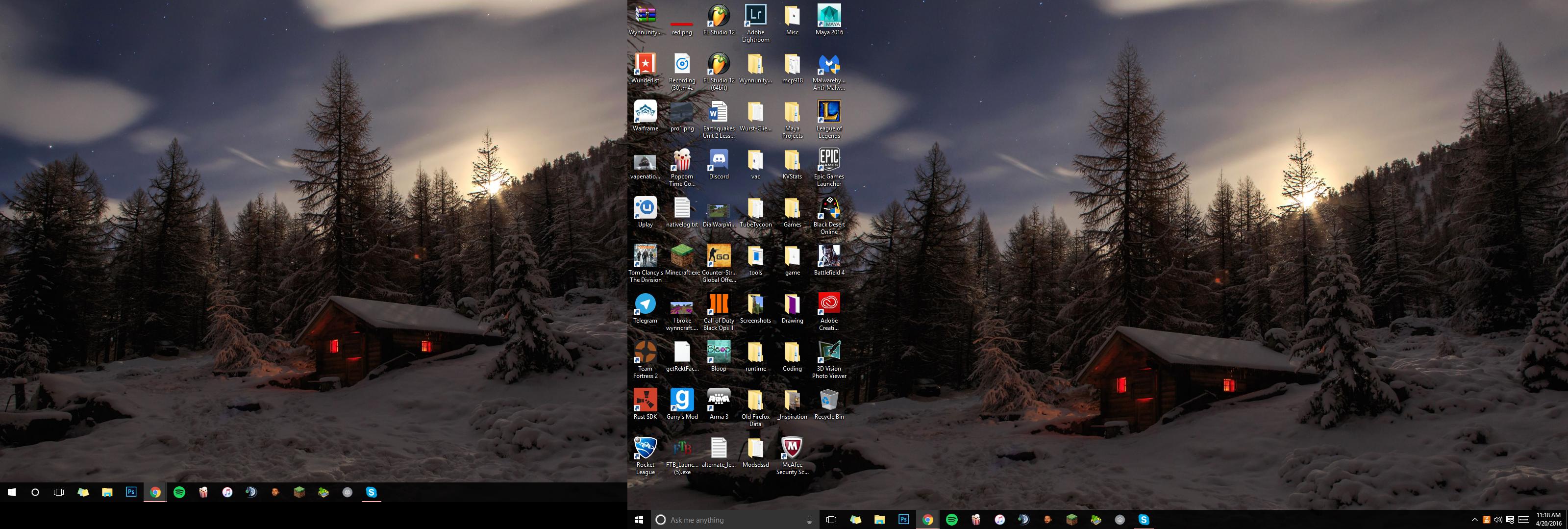Select the Black Desert Online icon
The width and height of the screenshot is (1568, 529).
tap(829, 216)
